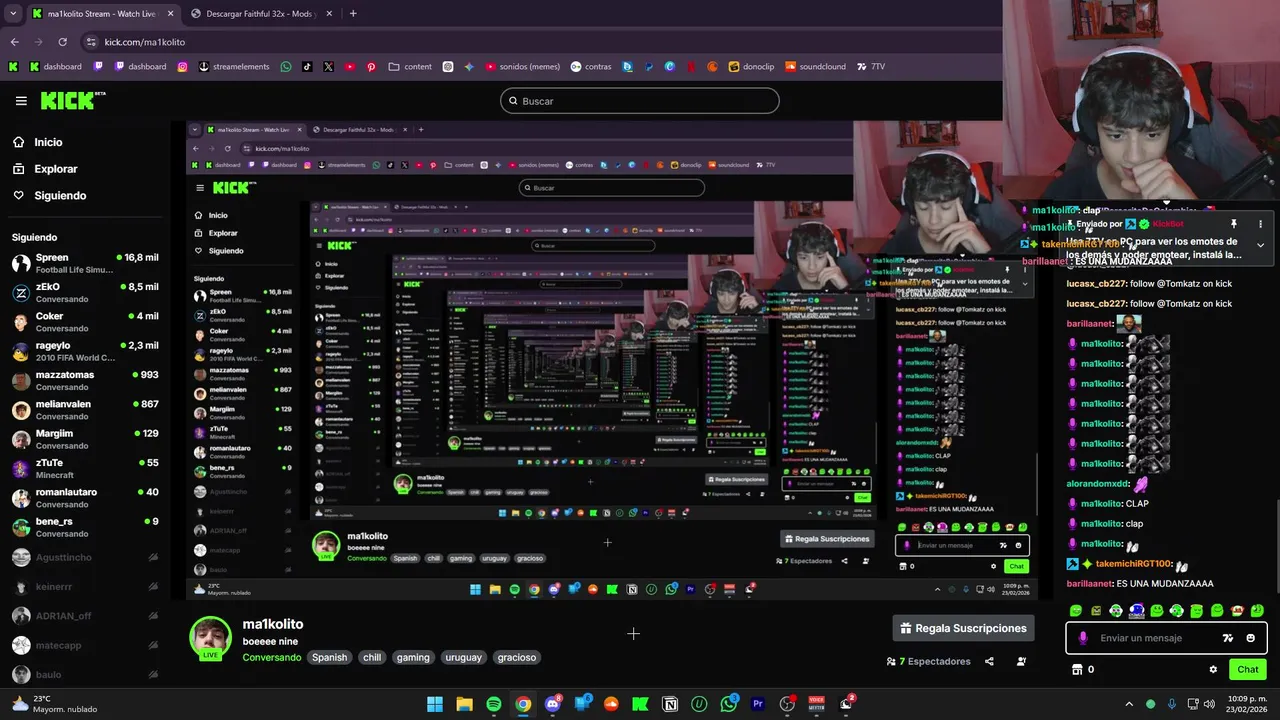Open the 7TV bookmark
This screenshot has width=1280, height=720.
click(870, 67)
